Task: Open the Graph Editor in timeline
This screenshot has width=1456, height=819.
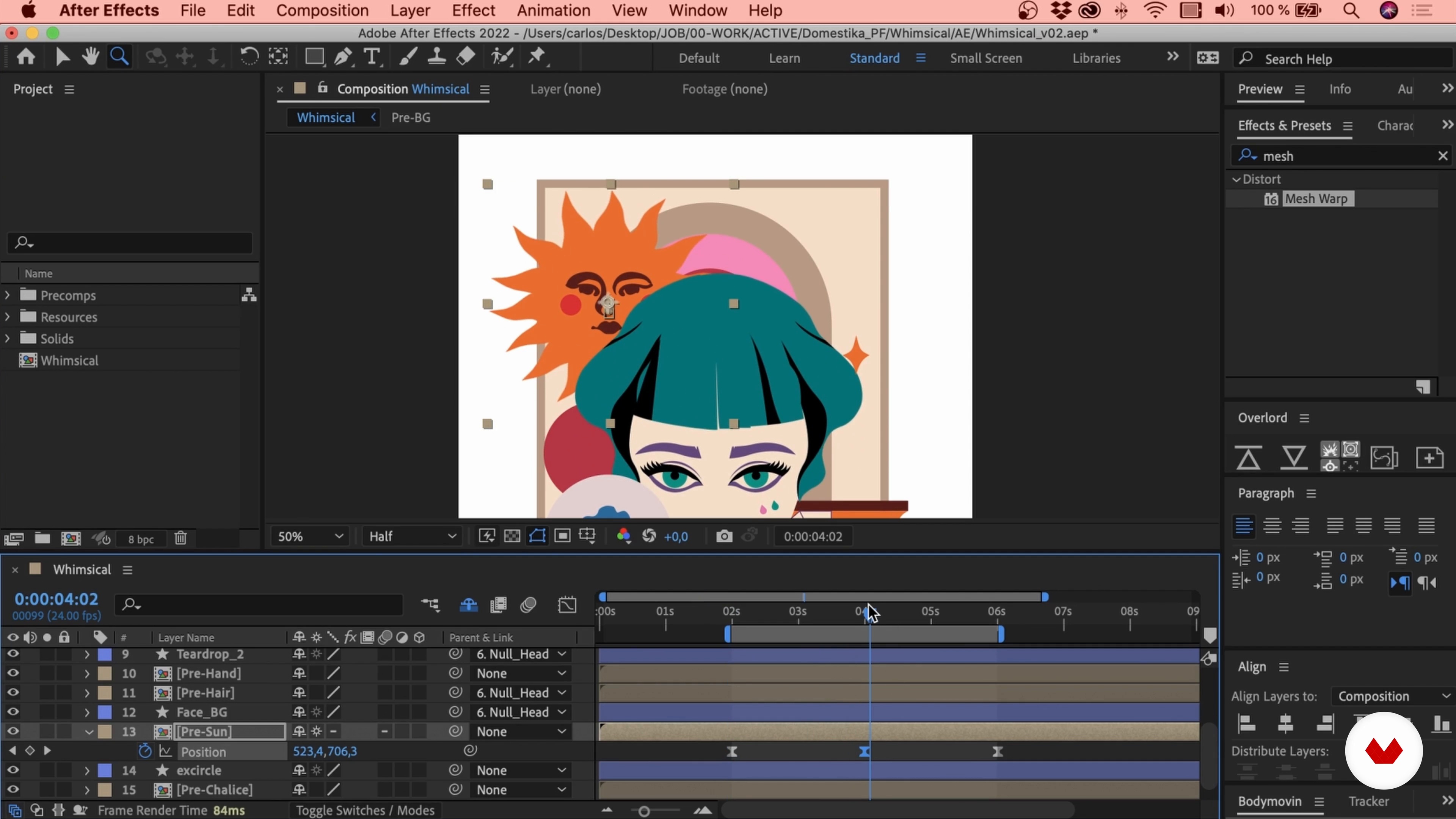Action: pyautogui.click(x=567, y=606)
